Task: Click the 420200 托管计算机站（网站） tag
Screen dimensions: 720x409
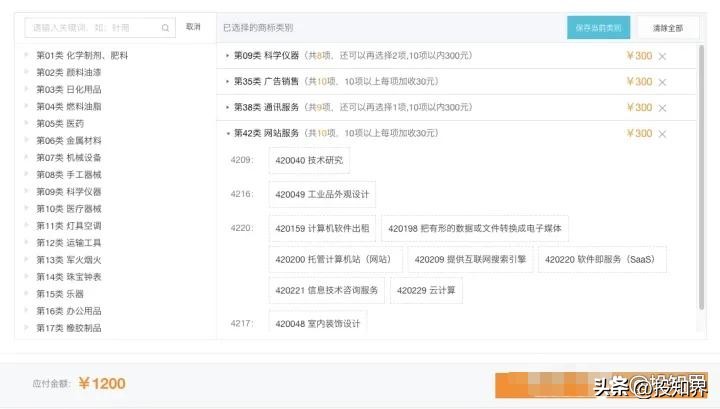Action: coord(335,259)
